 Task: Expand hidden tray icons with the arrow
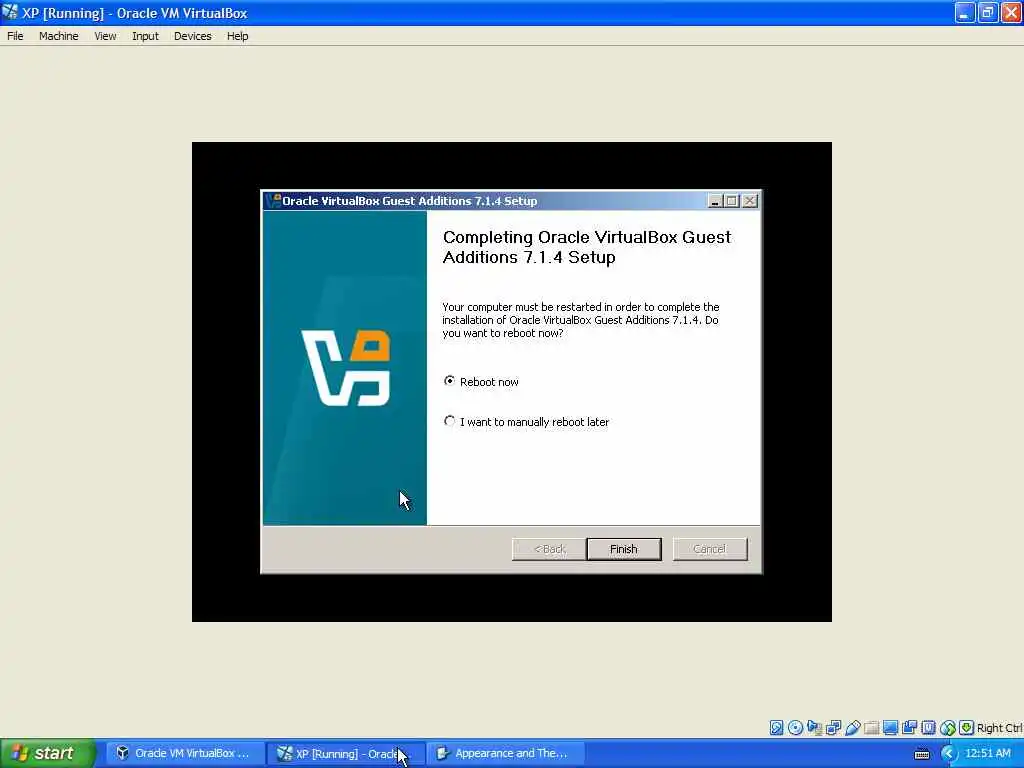(x=948, y=754)
